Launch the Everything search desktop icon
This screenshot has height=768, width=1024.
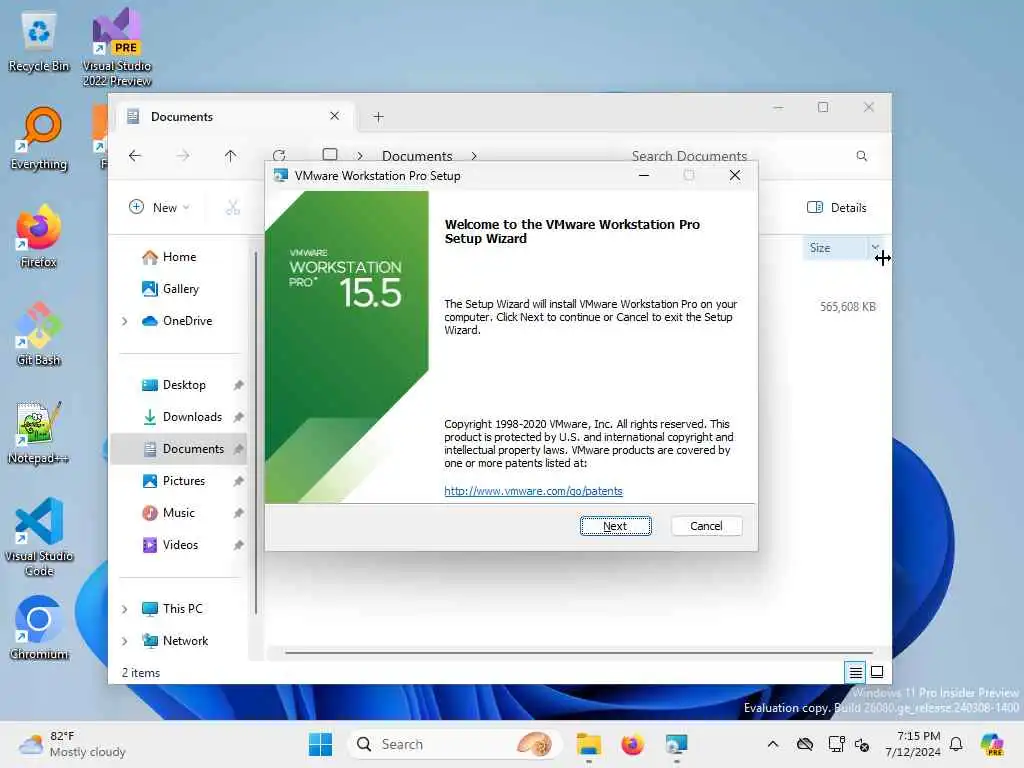pos(39,139)
